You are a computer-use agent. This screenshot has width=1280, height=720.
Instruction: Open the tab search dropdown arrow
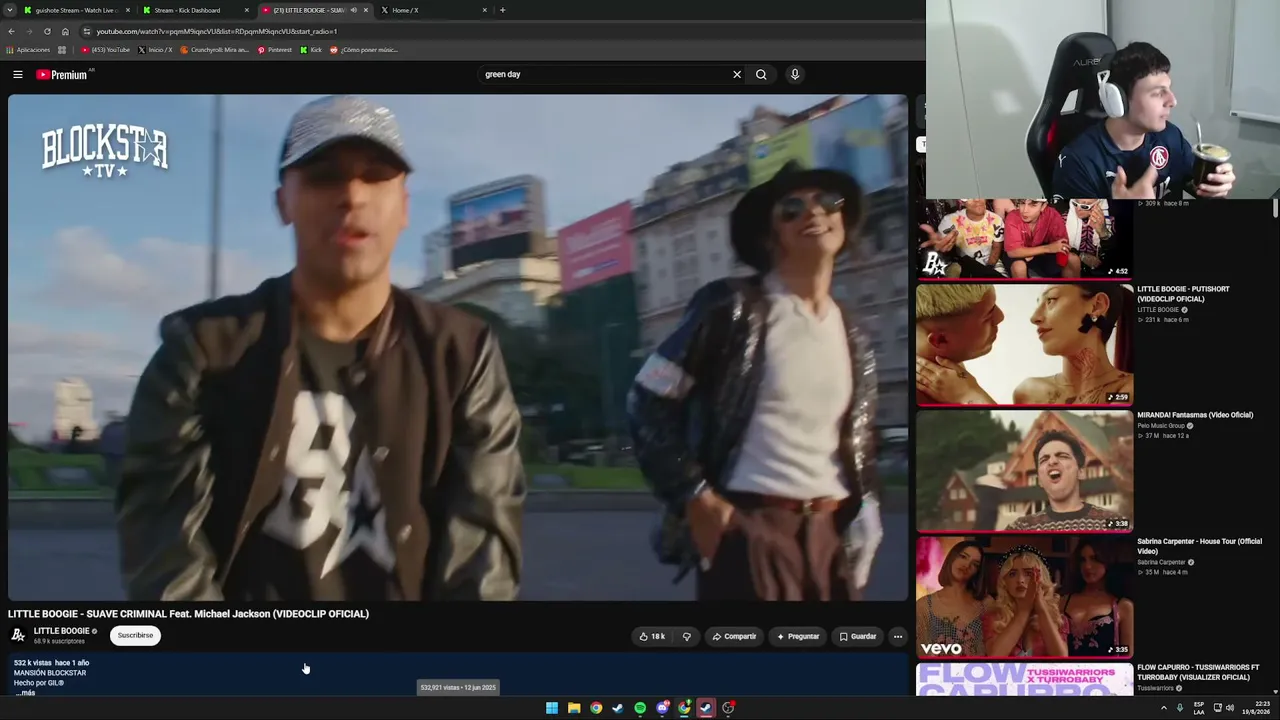[x=9, y=10]
